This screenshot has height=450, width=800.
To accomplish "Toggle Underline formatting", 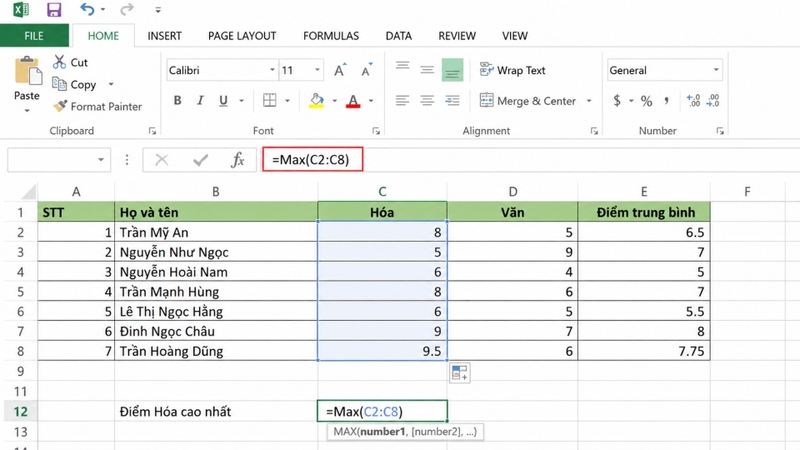I will pyautogui.click(x=223, y=101).
